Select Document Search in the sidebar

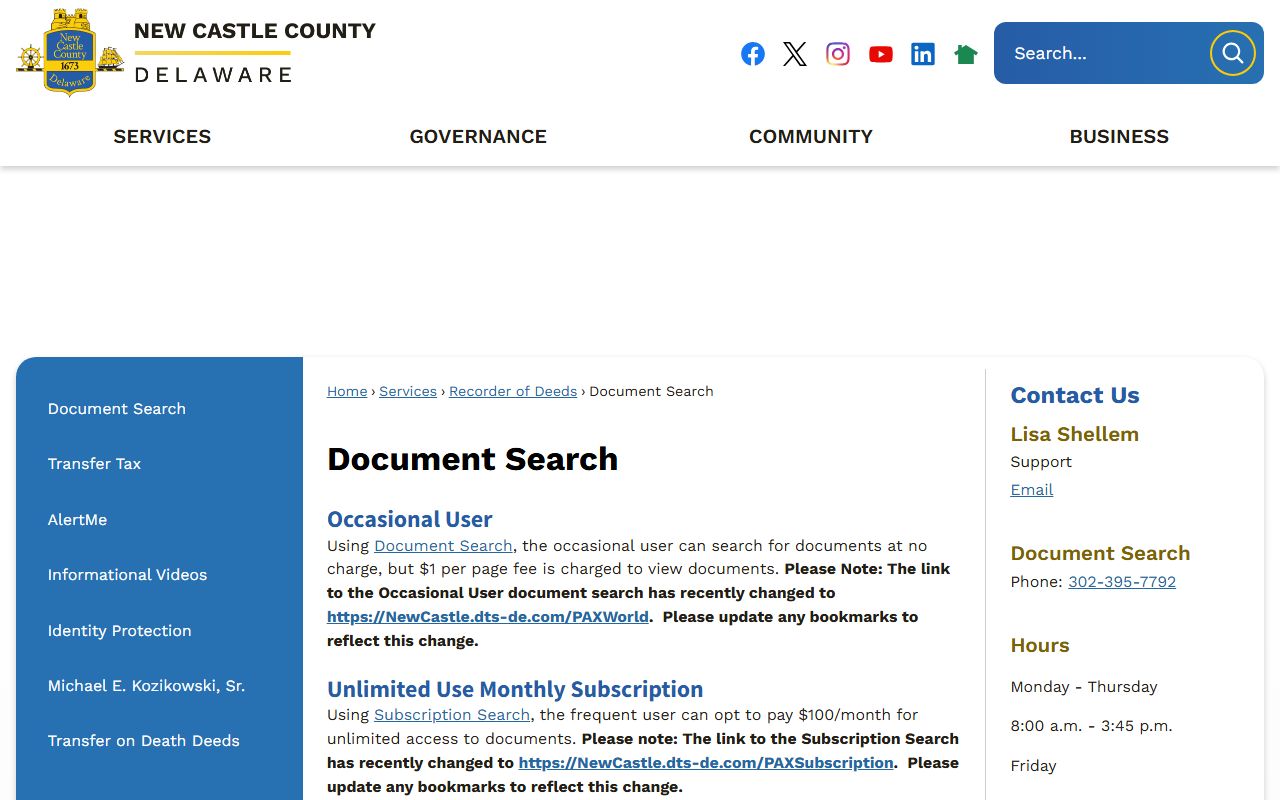pyautogui.click(x=117, y=409)
